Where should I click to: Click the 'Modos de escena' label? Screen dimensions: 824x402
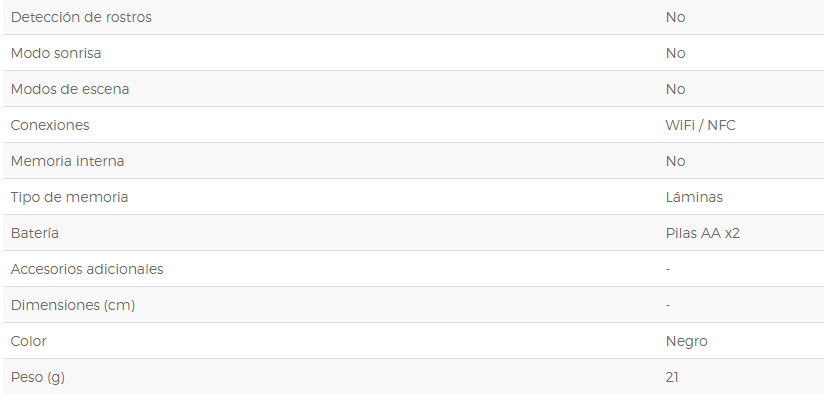70,89
